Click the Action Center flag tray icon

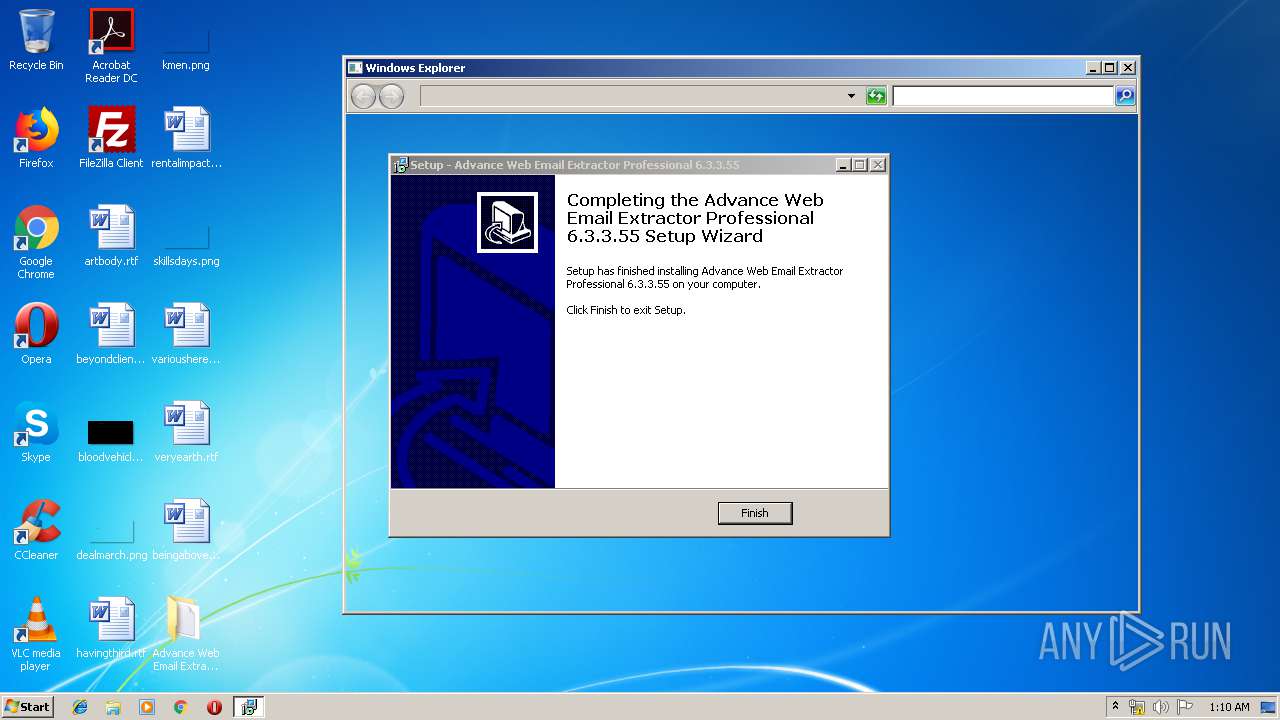coord(1185,707)
